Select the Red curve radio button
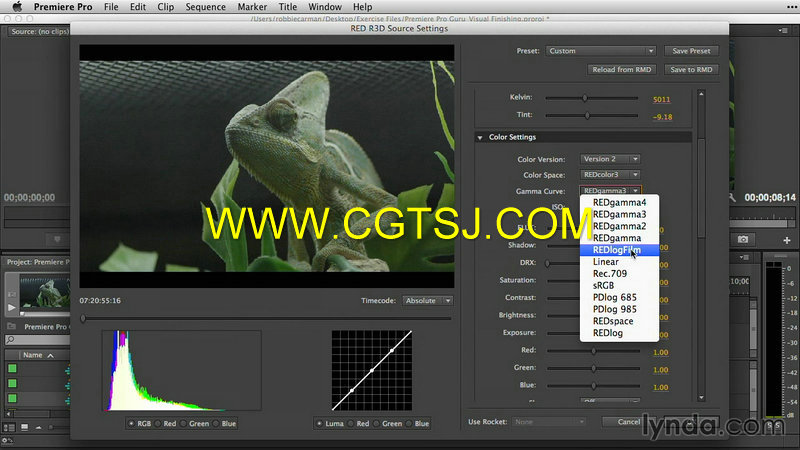Viewport: 800px width, 450px height. (x=352, y=423)
